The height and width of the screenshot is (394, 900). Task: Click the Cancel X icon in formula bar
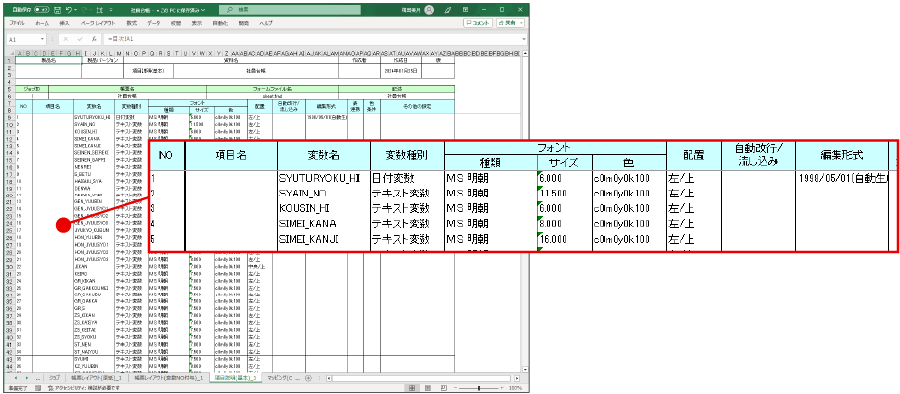pos(65,39)
